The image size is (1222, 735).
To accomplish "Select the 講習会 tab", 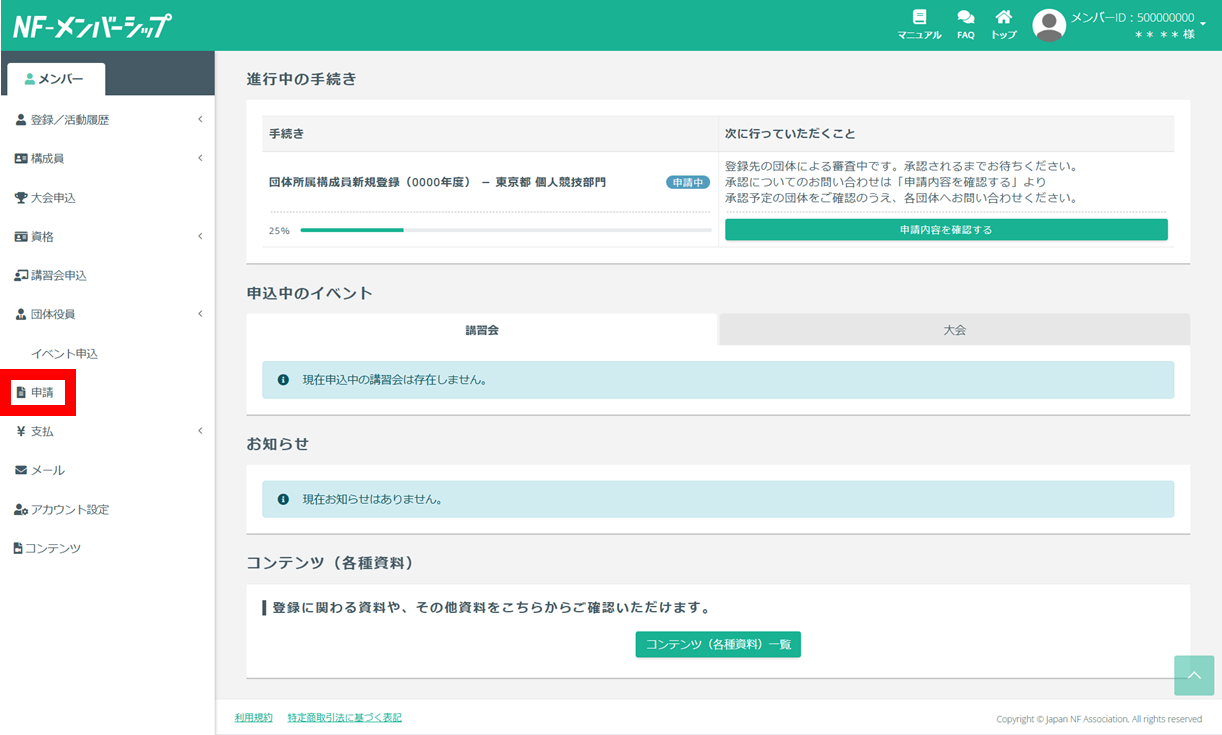I will tap(482, 329).
